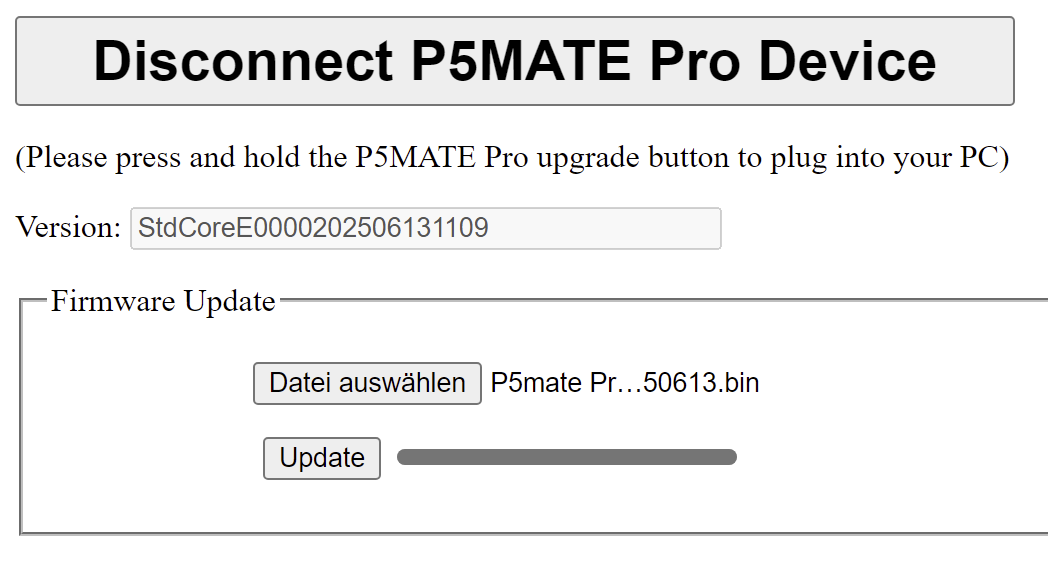Image resolution: width=1048 pixels, height=574 pixels.
Task: Click the word "Firmware" in the fieldset legend
Action: tap(113, 301)
